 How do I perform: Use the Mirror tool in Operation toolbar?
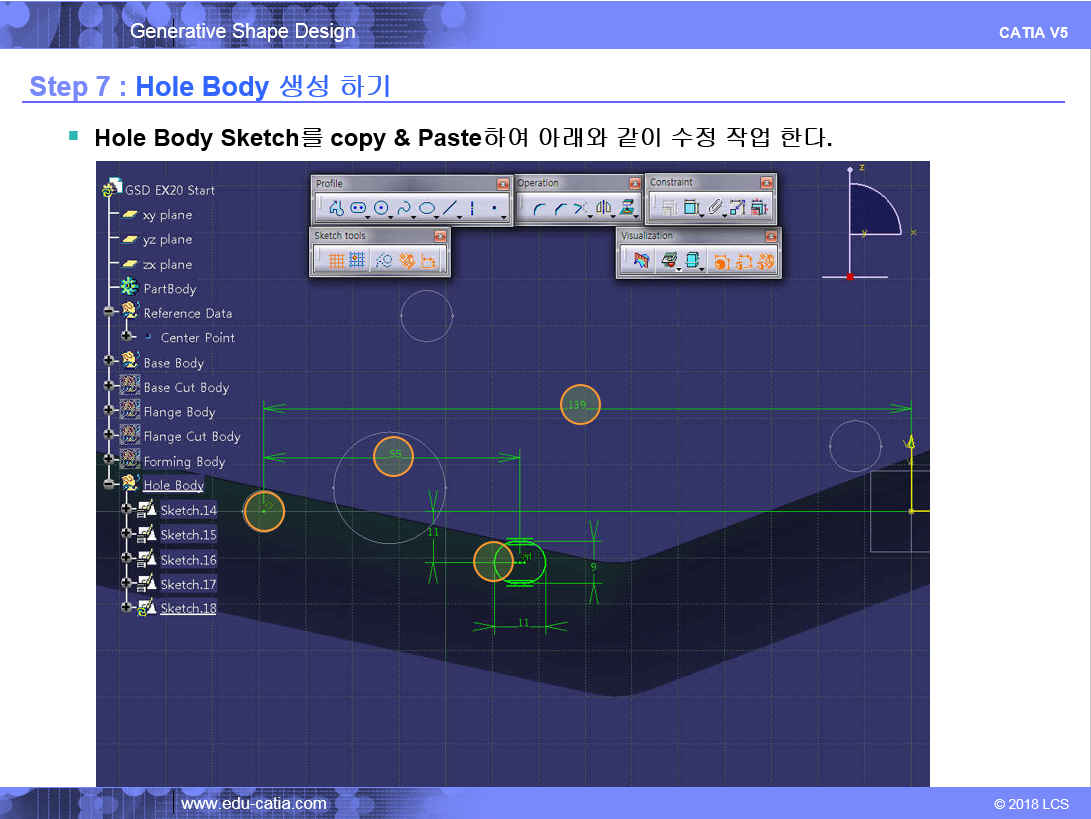click(x=603, y=208)
